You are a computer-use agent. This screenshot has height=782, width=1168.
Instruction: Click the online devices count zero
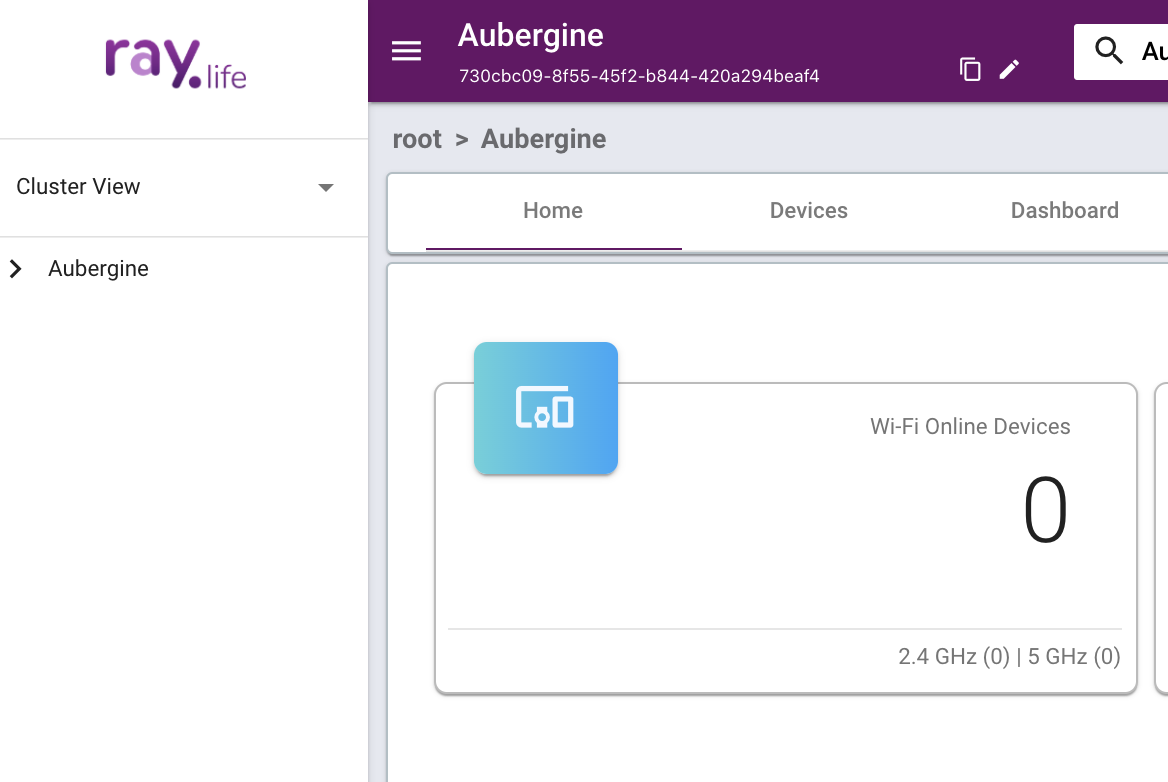coord(1045,511)
